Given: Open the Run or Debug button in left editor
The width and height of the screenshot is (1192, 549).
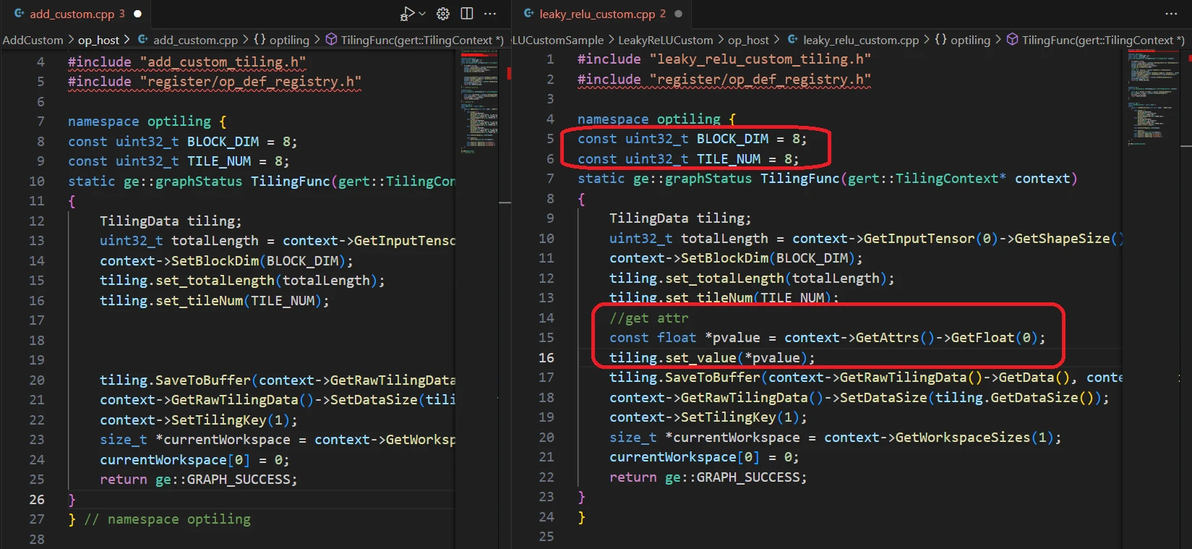Looking at the screenshot, I should [407, 14].
